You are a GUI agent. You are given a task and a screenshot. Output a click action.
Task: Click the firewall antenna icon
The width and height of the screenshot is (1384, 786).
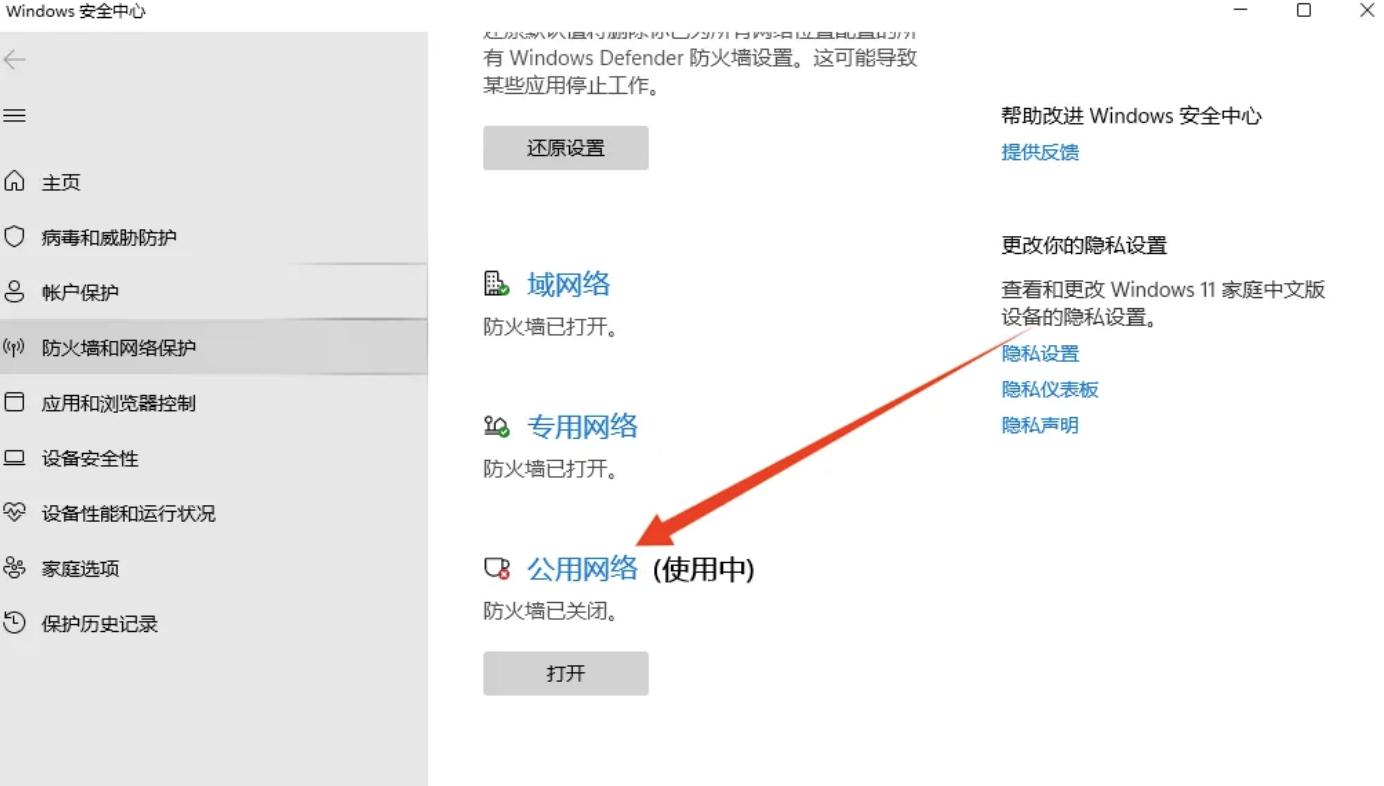[x=14, y=347]
